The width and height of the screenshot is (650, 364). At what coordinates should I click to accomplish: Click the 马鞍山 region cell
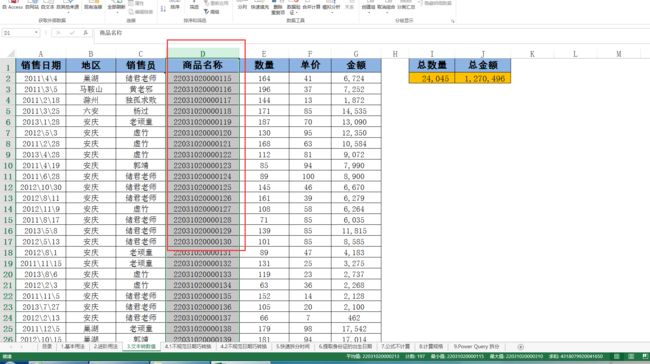[x=90, y=89]
